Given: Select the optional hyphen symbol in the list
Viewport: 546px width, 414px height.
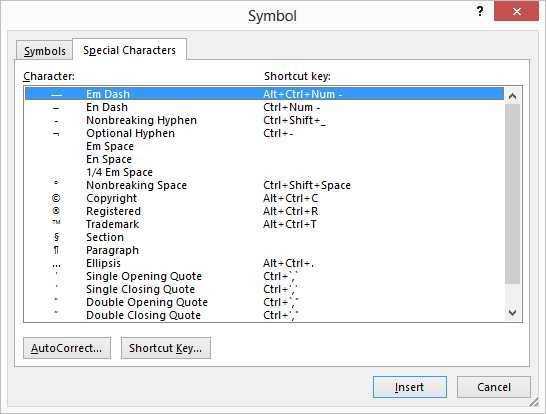Looking at the screenshot, I should (56, 134).
